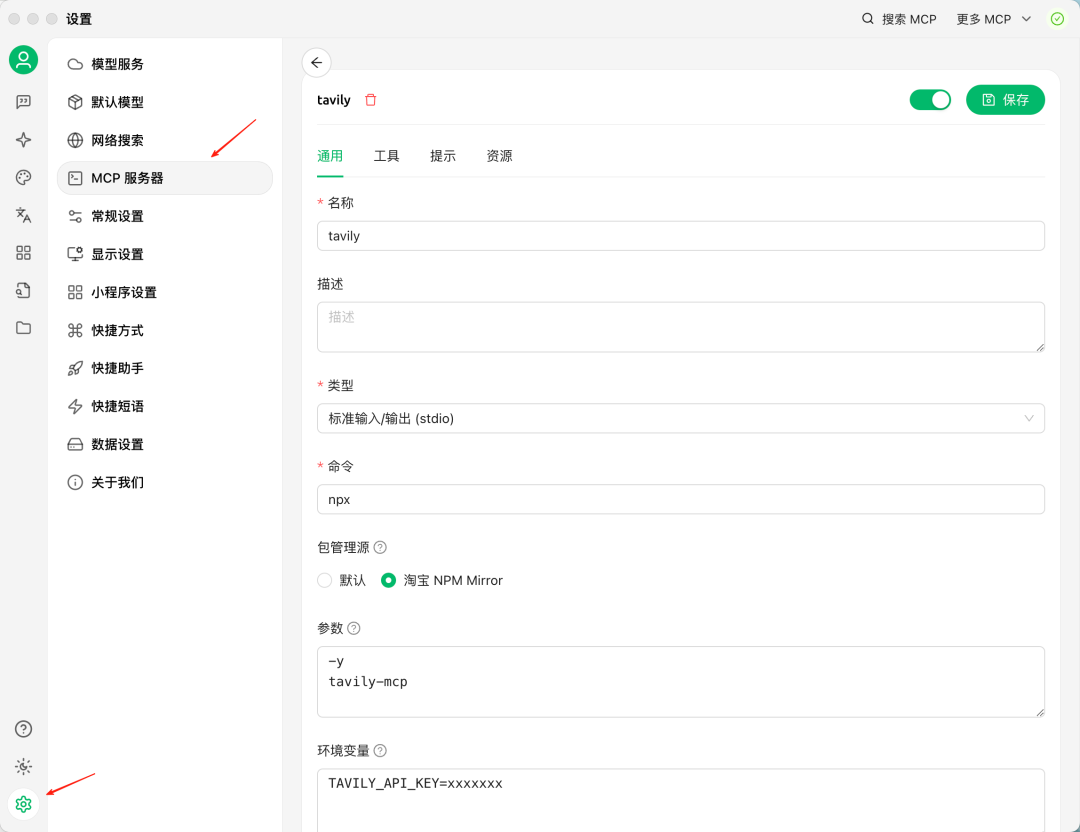
Task: Open the help question mark icon
Action: tap(24, 729)
